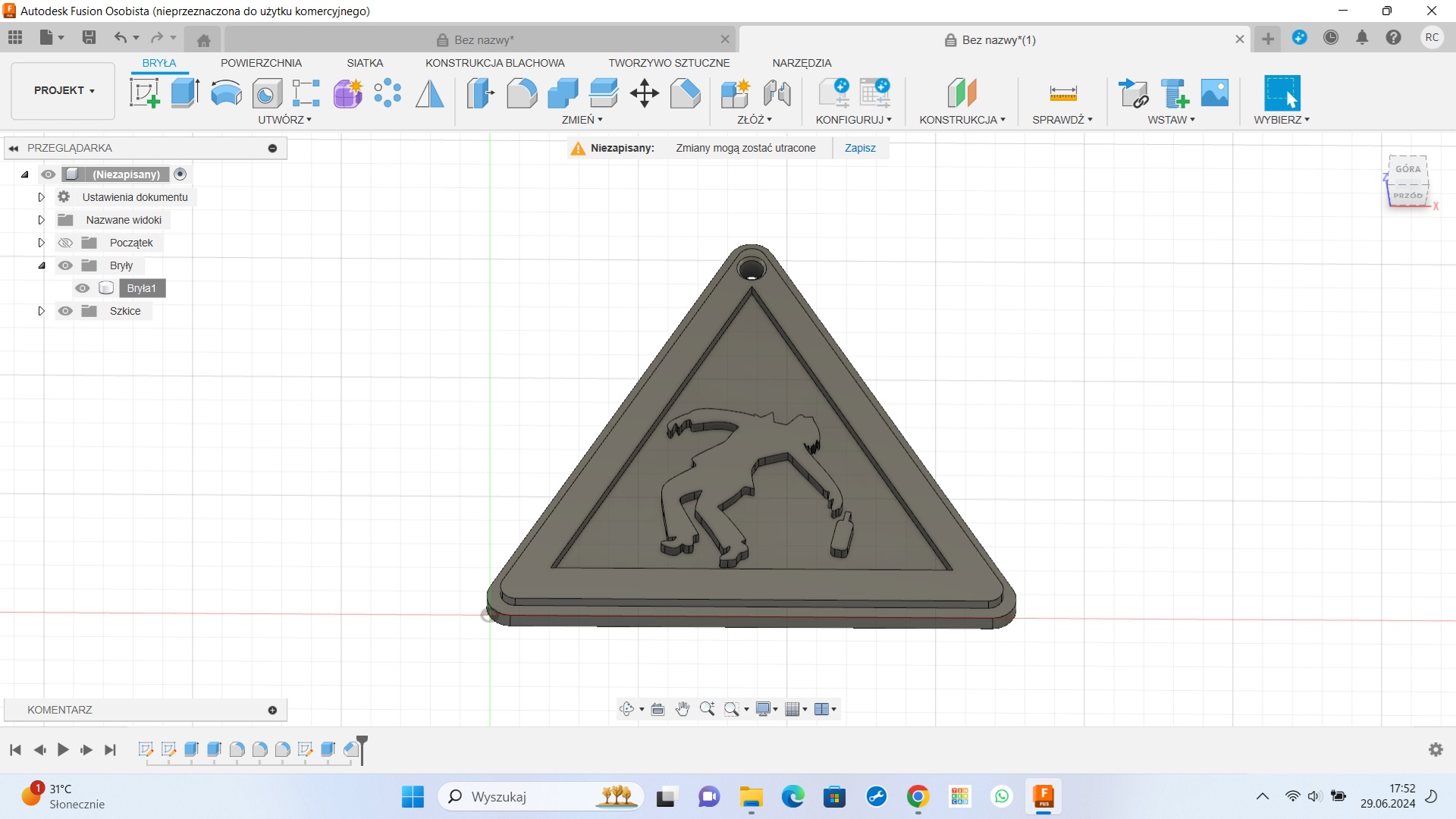Select the Hole tool

coord(267,93)
